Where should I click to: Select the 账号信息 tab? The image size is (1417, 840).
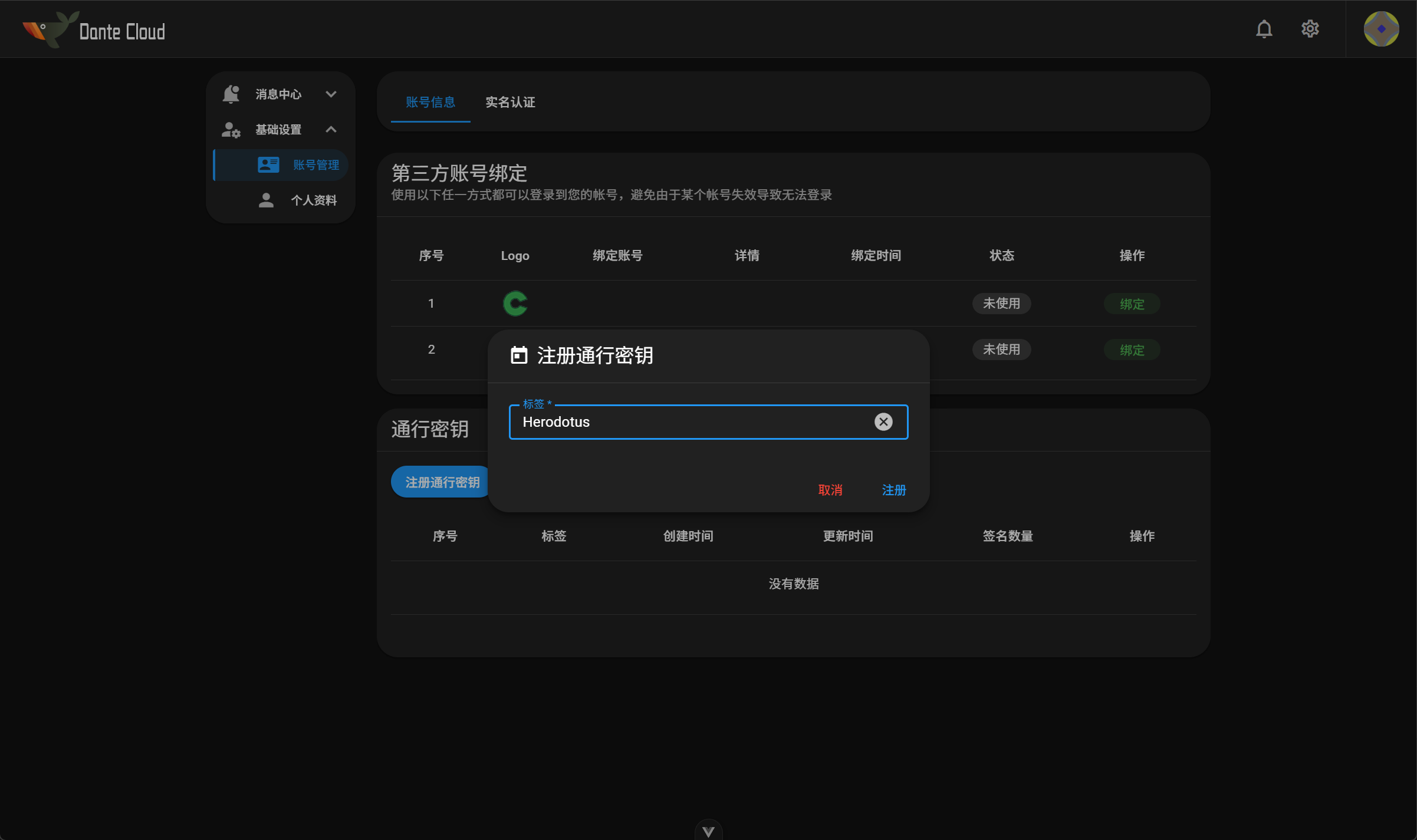[x=430, y=101]
